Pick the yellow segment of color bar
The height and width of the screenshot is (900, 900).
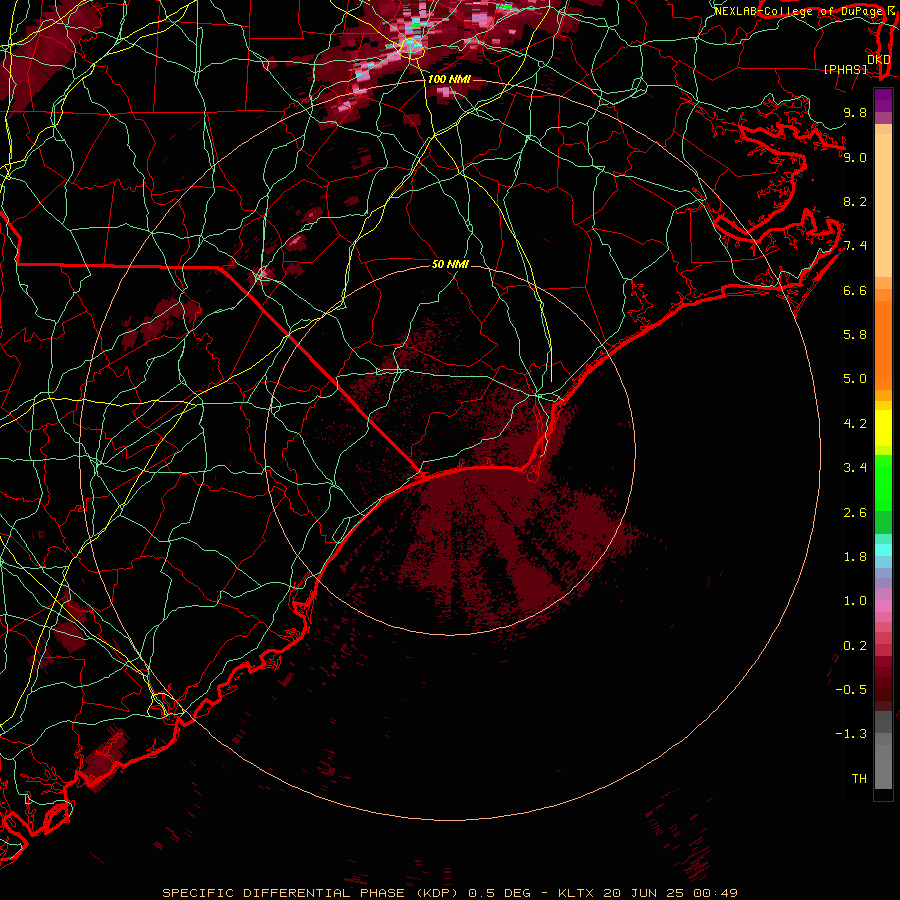883,428
